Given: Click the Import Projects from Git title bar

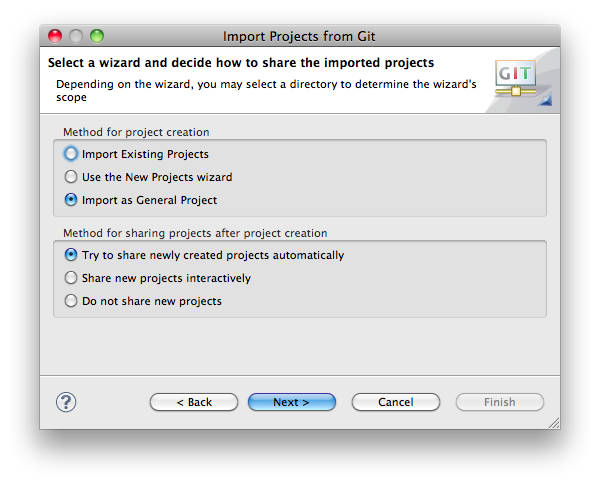Looking at the screenshot, I should coord(299,36).
